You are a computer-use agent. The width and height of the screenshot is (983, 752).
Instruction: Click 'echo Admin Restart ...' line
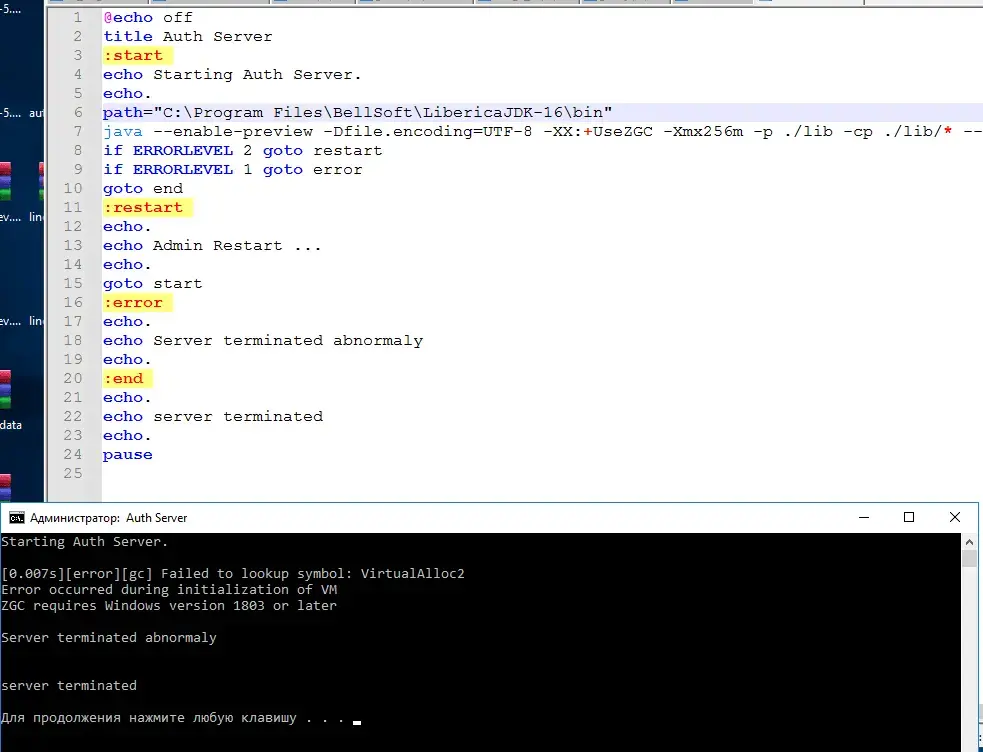pyautogui.click(x=212, y=246)
